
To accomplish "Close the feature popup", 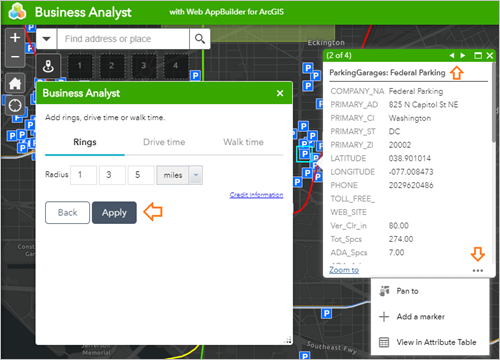I will [489, 56].
